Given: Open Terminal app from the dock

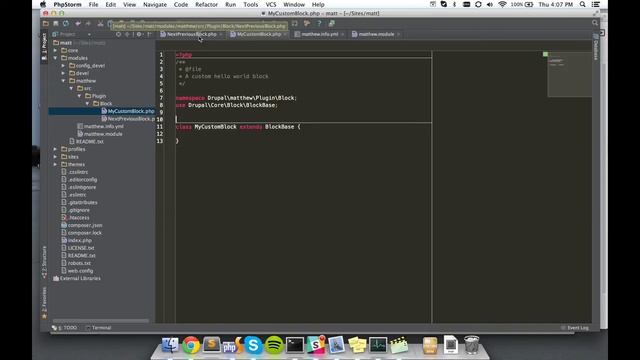Looking at the screenshot, I should tap(295, 345).
